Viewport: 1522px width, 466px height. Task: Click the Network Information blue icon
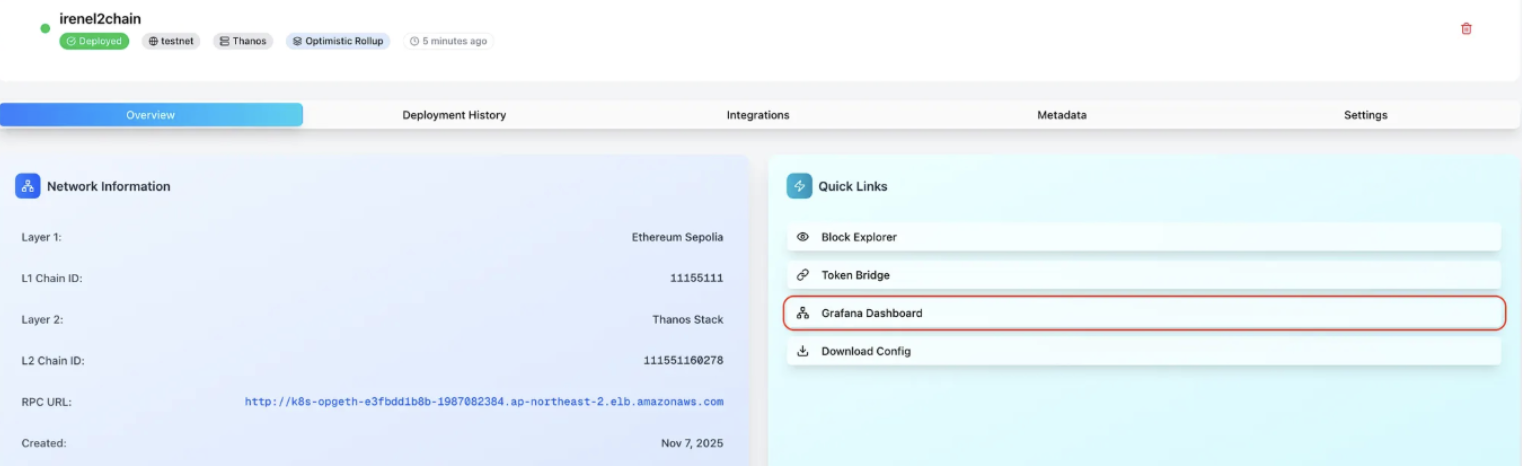(28, 186)
